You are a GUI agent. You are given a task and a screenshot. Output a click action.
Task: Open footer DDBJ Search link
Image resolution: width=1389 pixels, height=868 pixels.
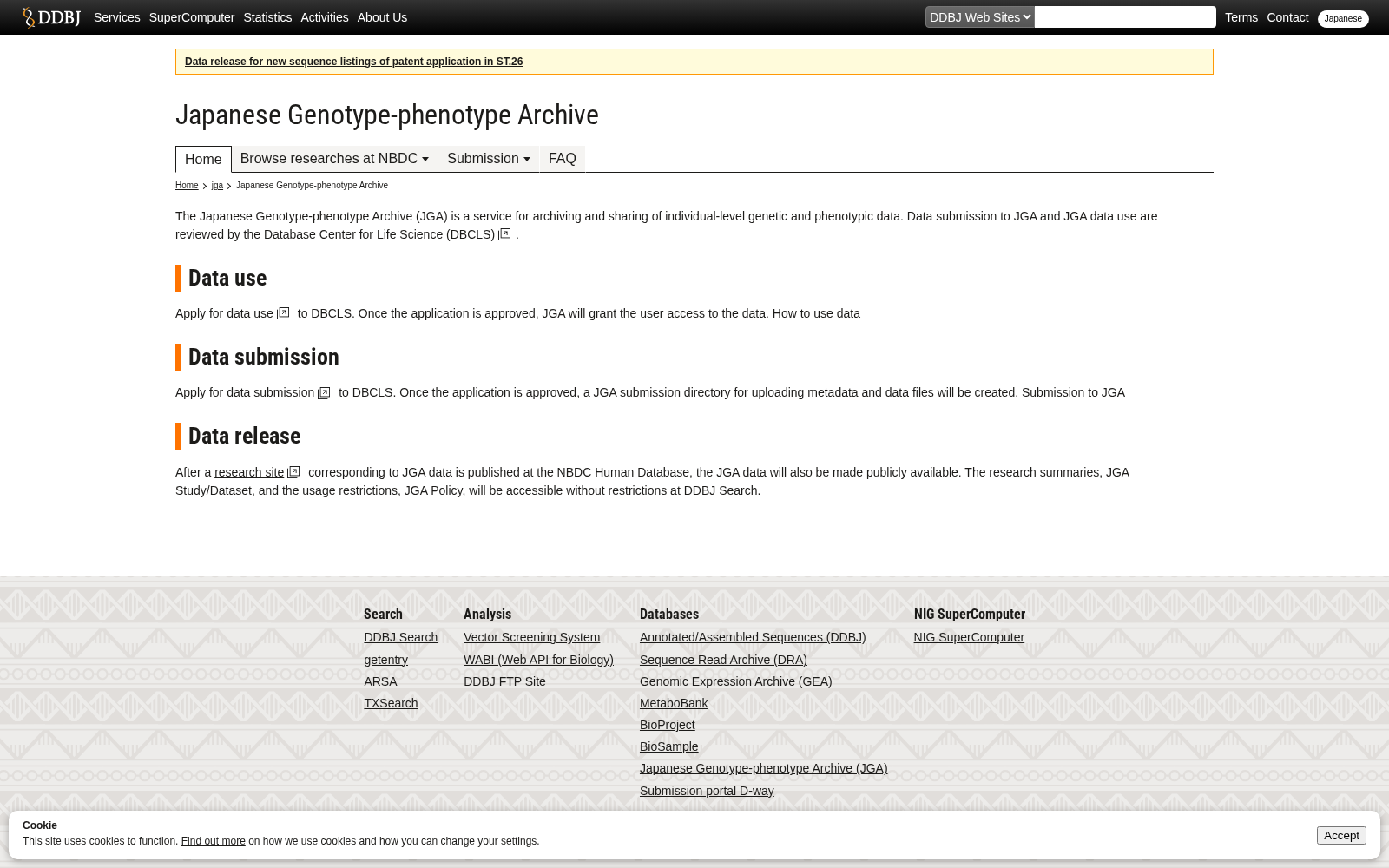(400, 637)
